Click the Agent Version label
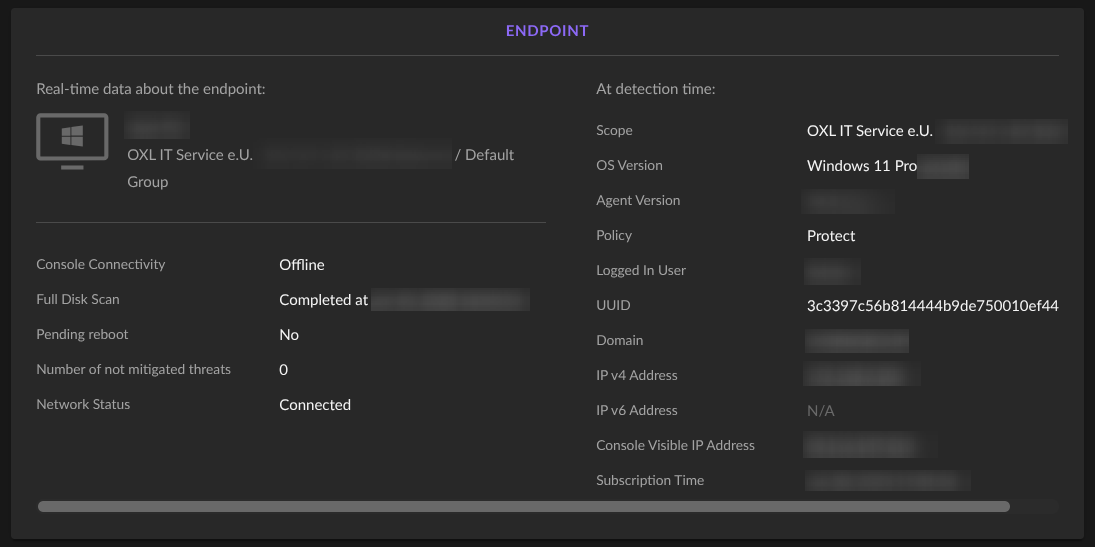The width and height of the screenshot is (1096, 548). click(638, 201)
